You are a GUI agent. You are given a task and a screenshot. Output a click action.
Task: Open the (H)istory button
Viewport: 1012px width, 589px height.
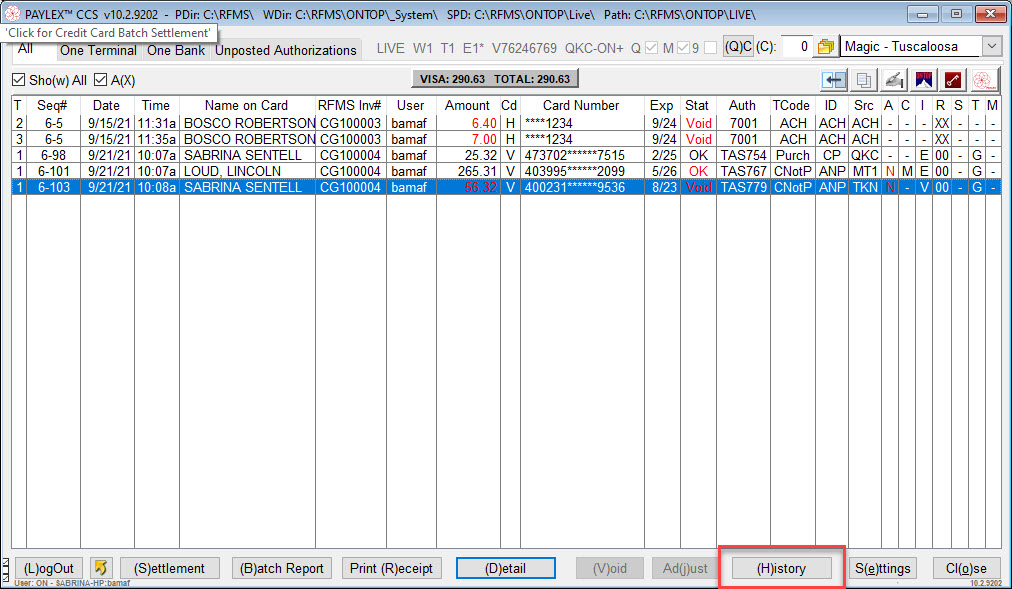tap(781, 568)
